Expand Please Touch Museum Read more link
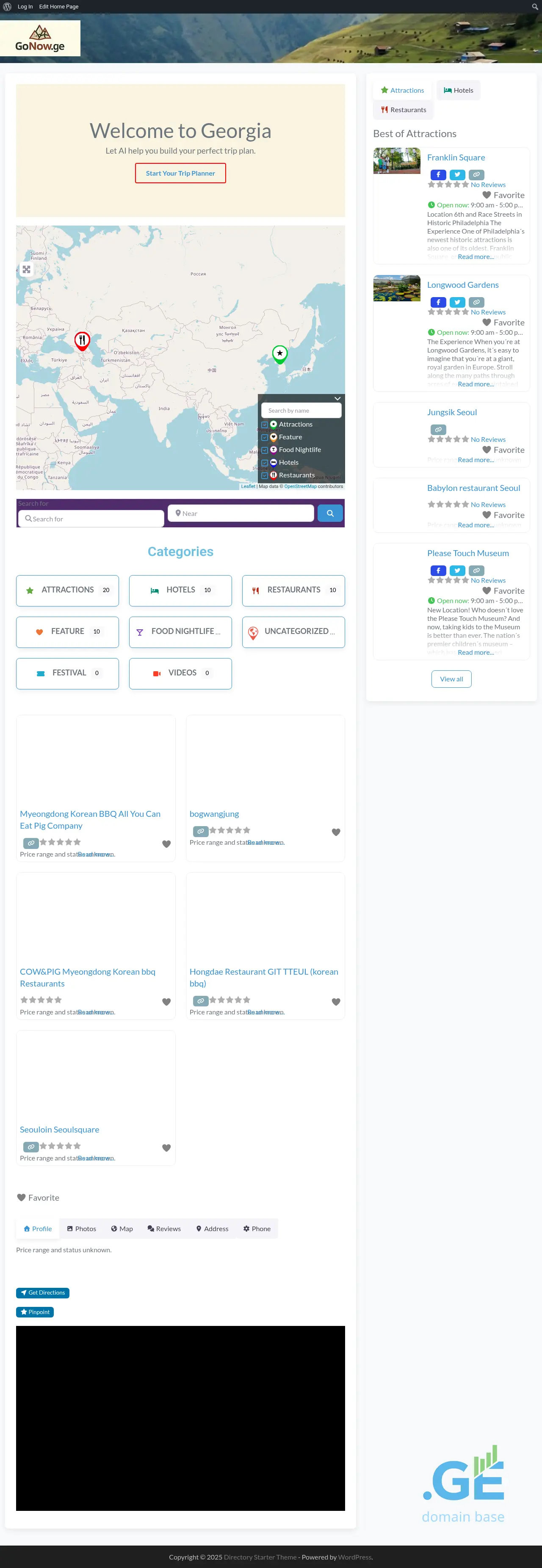542x1568 pixels. (475, 653)
